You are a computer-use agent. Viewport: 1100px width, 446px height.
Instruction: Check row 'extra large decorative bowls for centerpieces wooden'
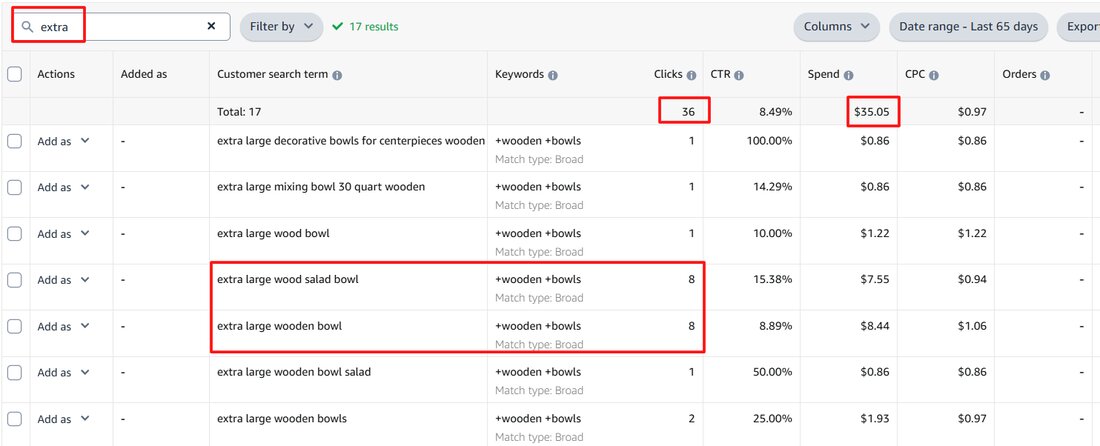pos(15,141)
